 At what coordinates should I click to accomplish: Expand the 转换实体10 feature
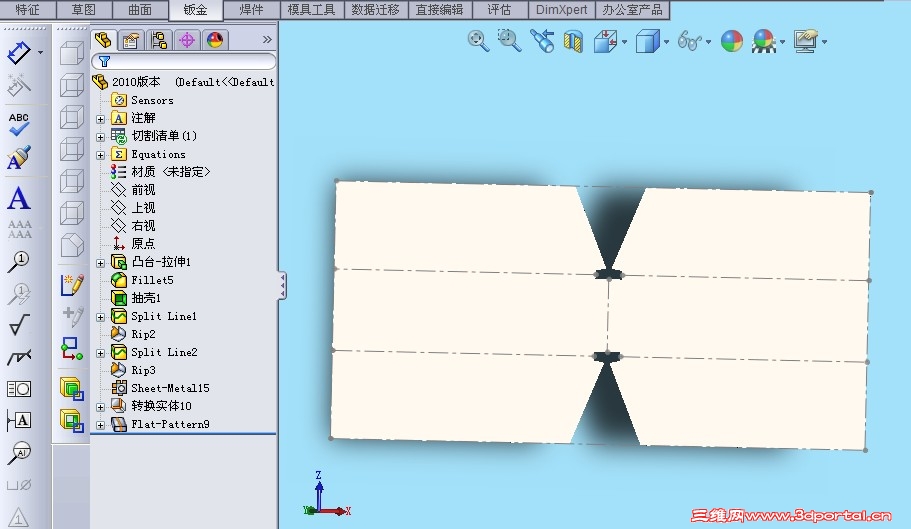pyautogui.click(x=100, y=407)
